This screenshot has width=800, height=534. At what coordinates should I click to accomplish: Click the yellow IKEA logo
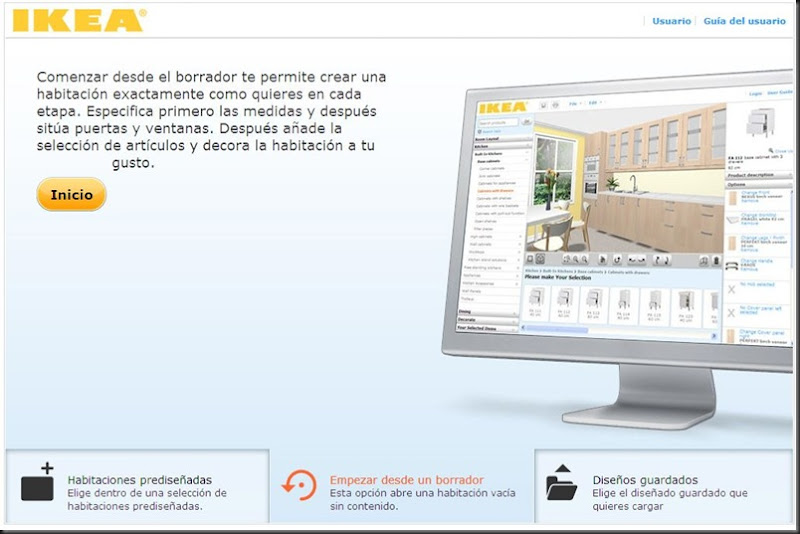point(79,20)
